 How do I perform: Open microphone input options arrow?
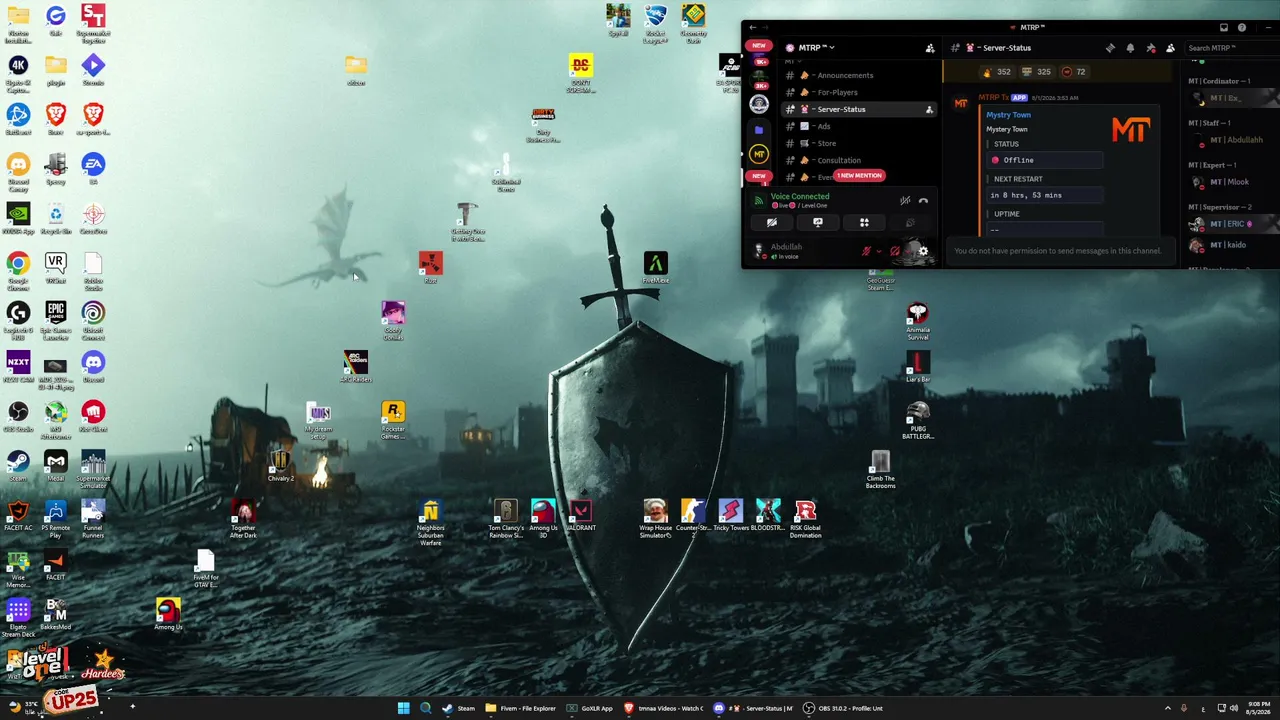(878, 251)
